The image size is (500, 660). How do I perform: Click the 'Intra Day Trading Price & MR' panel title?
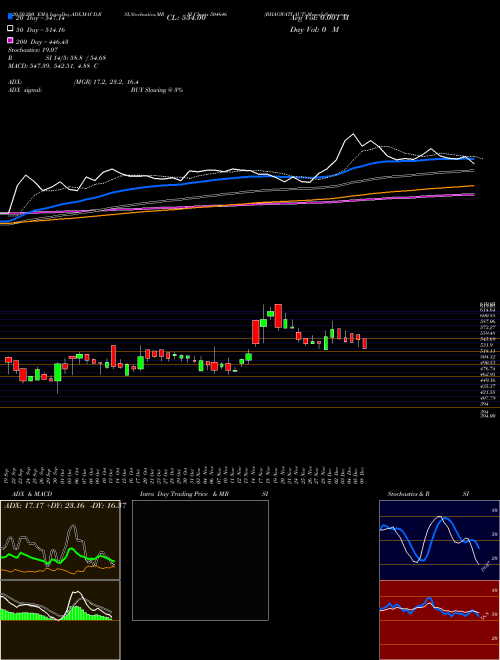pos(185,494)
